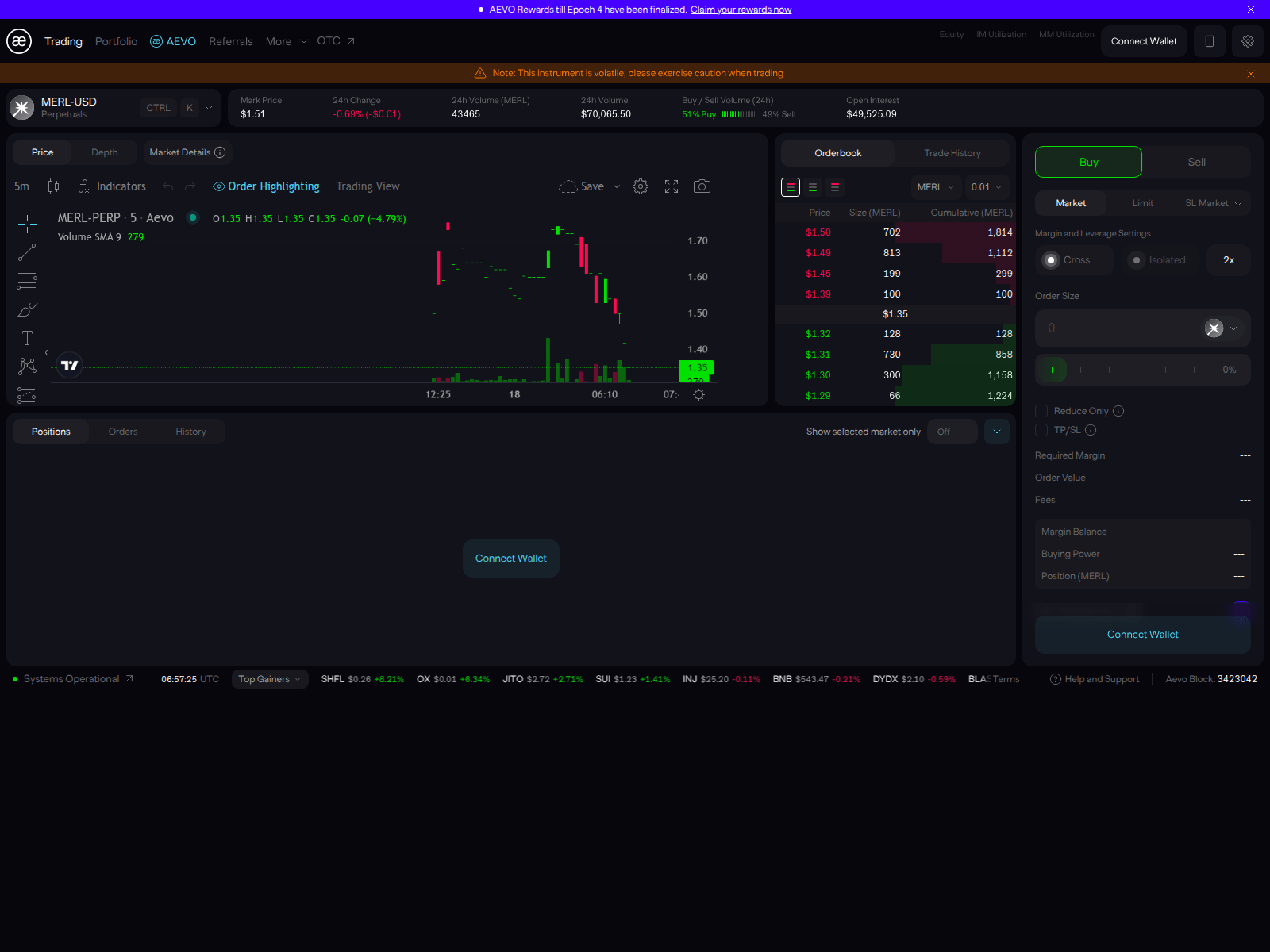Click the 2x leverage button
This screenshot has width=1270, height=952.
pyautogui.click(x=1229, y=260)
